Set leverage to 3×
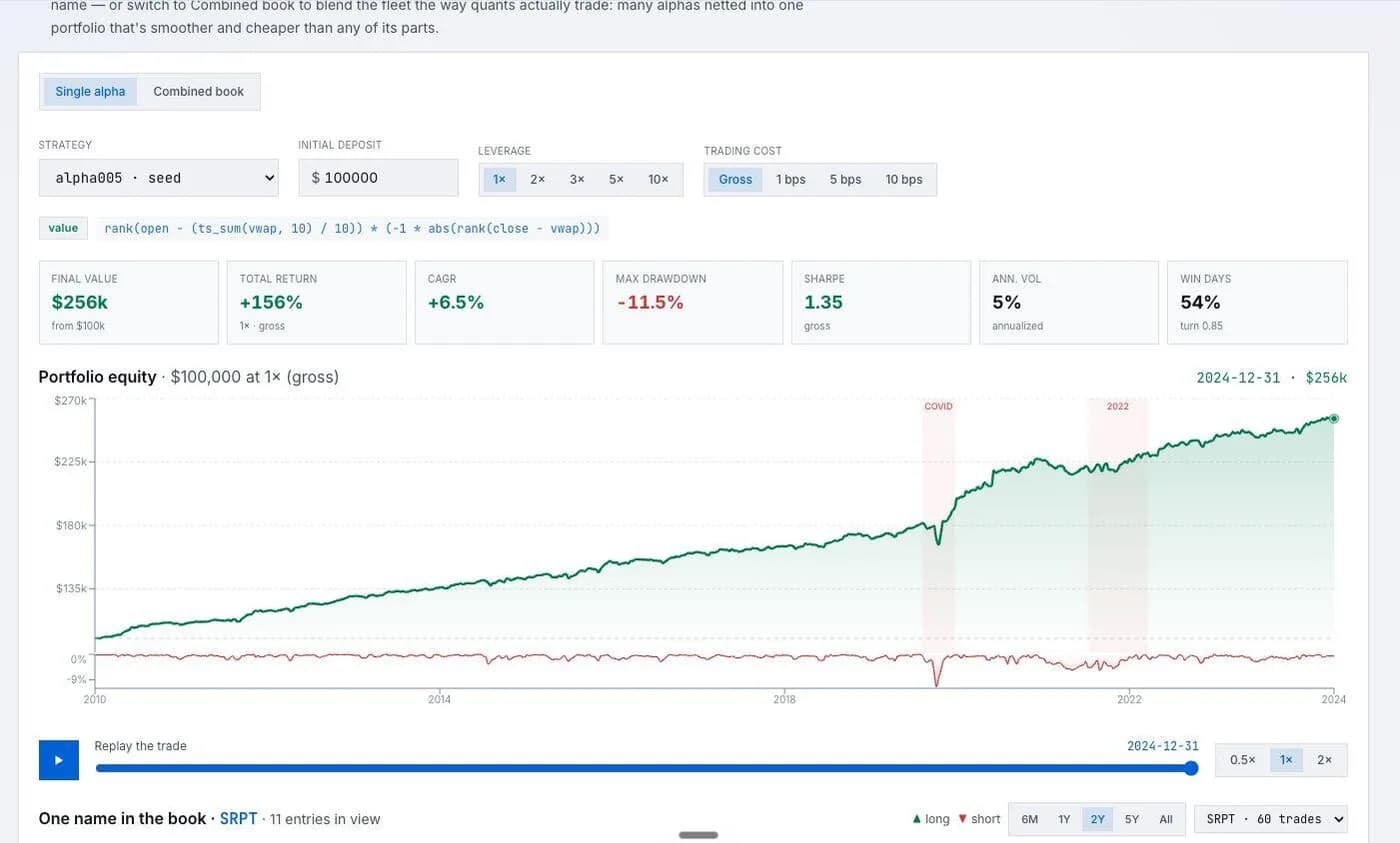Image resolution: width=1400 pixels, height=843 pixels. point(577,179)
